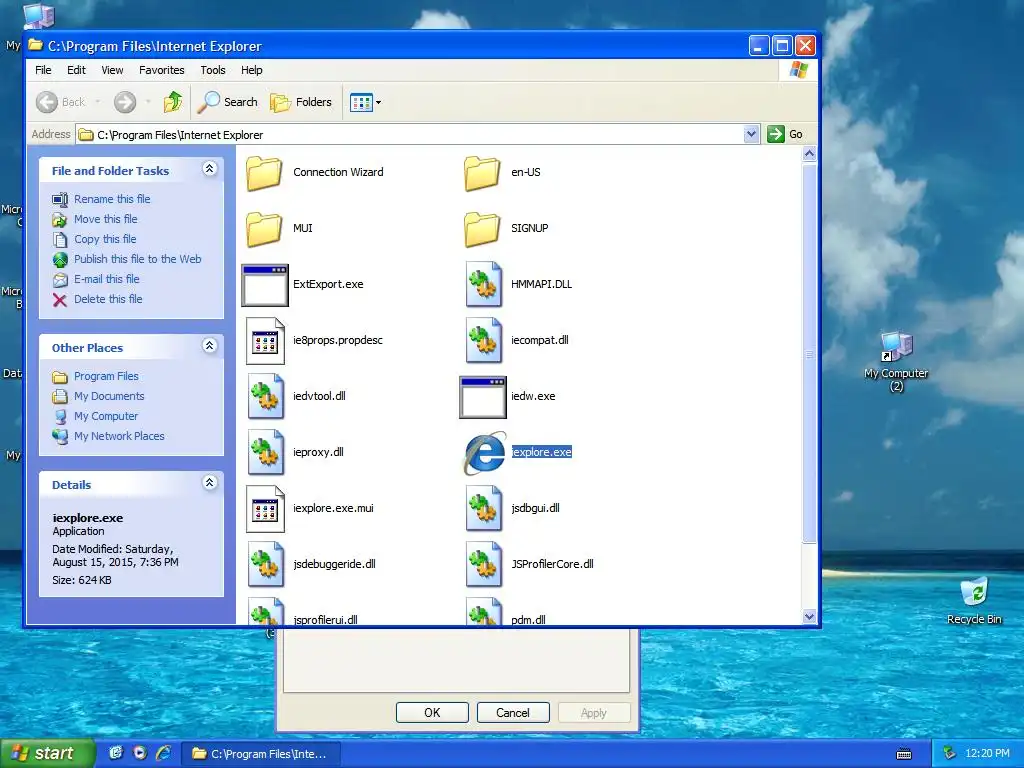Collapse the File and Folder Tasks panel
Screen dimensions: 1024x768
coord(210,169)
